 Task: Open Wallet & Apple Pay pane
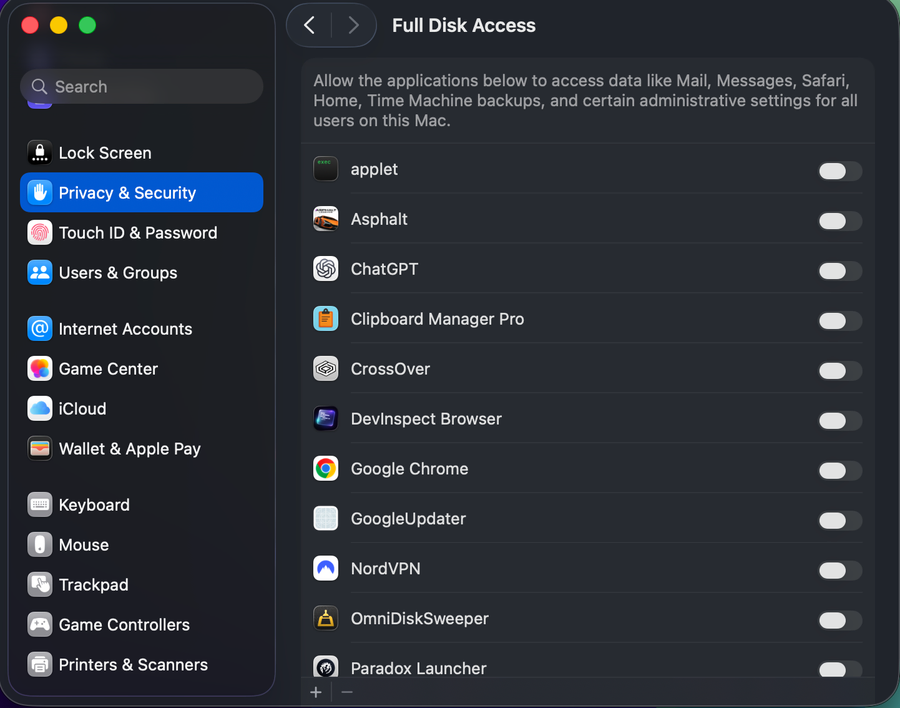click(142, 448)
